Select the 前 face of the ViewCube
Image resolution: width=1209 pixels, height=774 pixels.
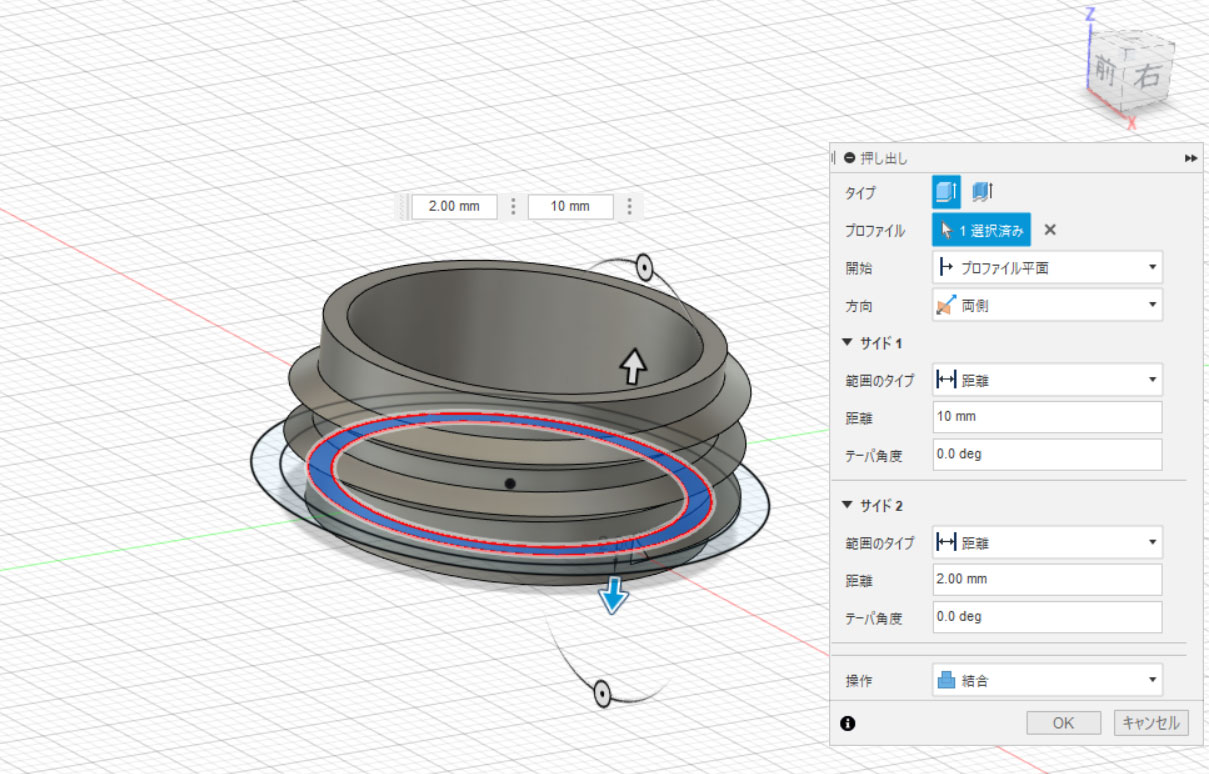click(1104, 70)
